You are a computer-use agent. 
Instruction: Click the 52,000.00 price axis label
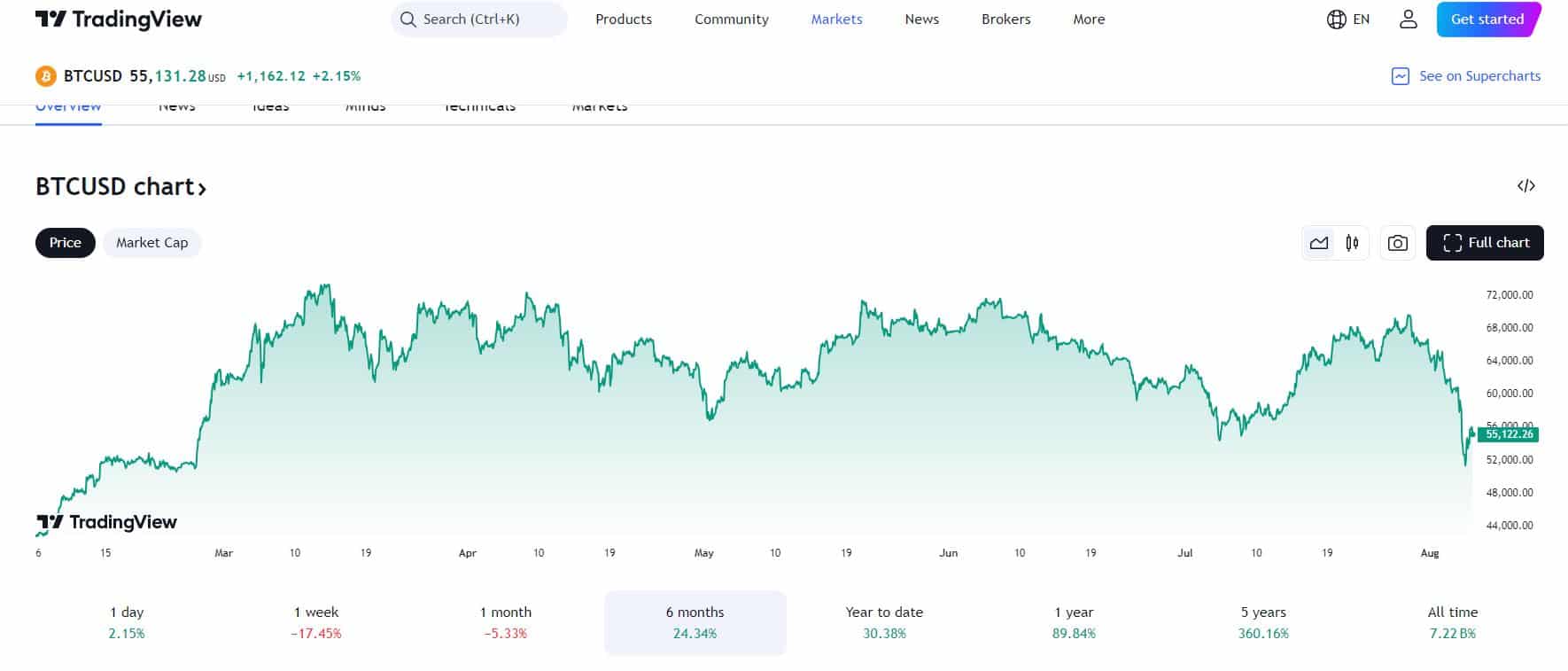tap(1510, 460)
